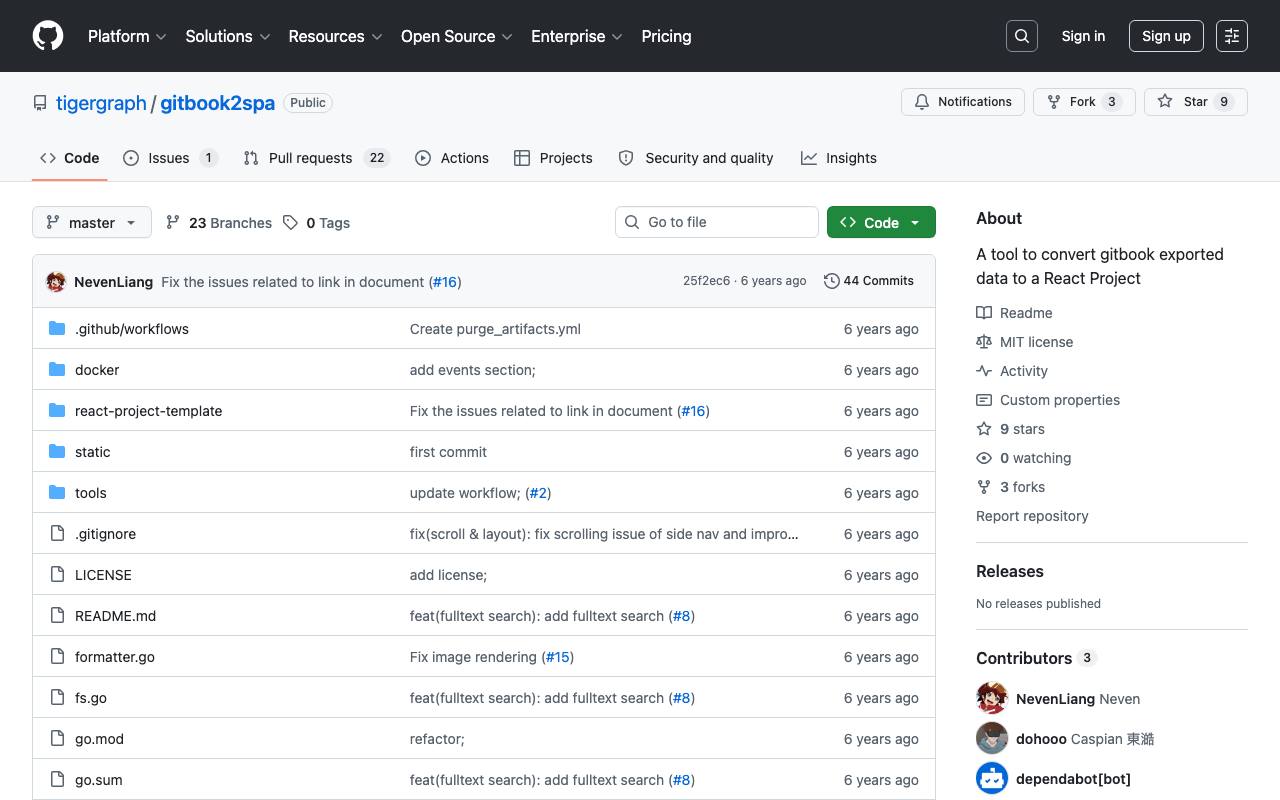Click the "first commit" message
The width and height of the screenshot is (1280, 800).
[x=448, y=452]
